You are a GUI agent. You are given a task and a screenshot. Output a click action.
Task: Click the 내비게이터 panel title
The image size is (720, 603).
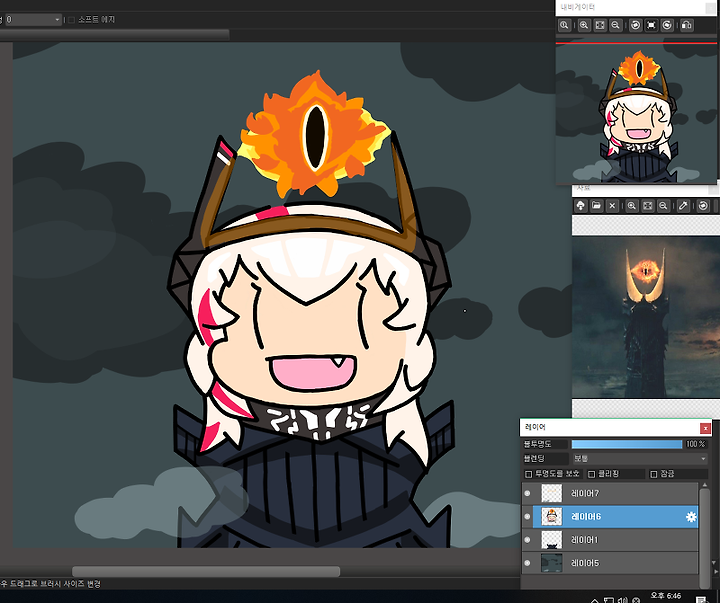coord(578,7)
